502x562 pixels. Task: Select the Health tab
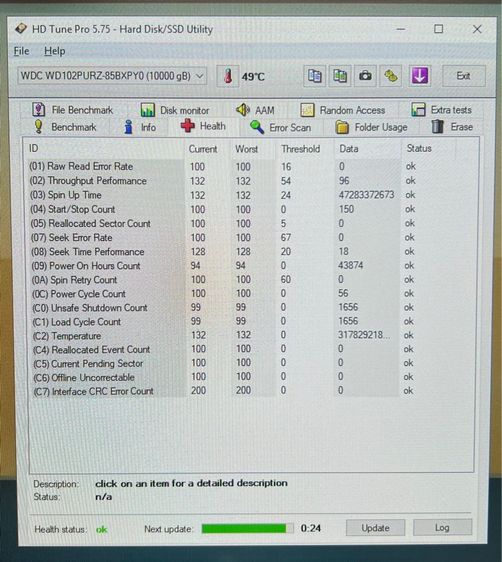coord(203,126)
